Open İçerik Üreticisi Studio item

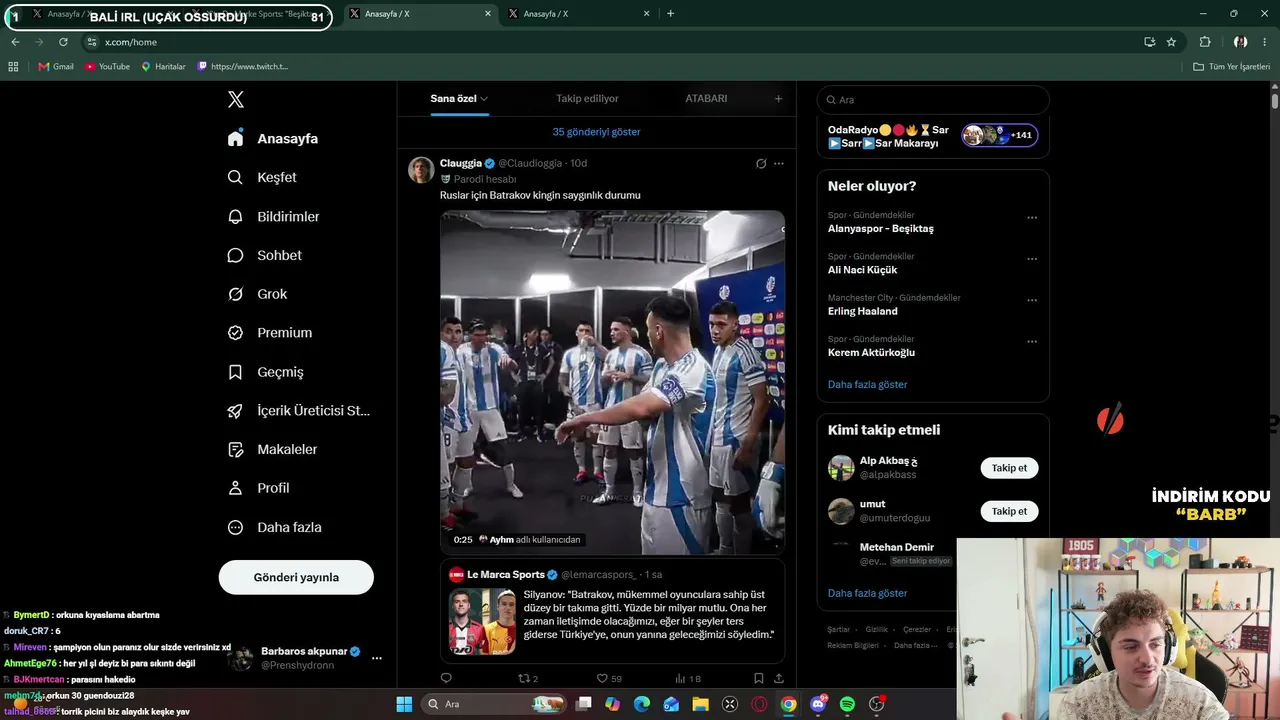coord(299,410)
